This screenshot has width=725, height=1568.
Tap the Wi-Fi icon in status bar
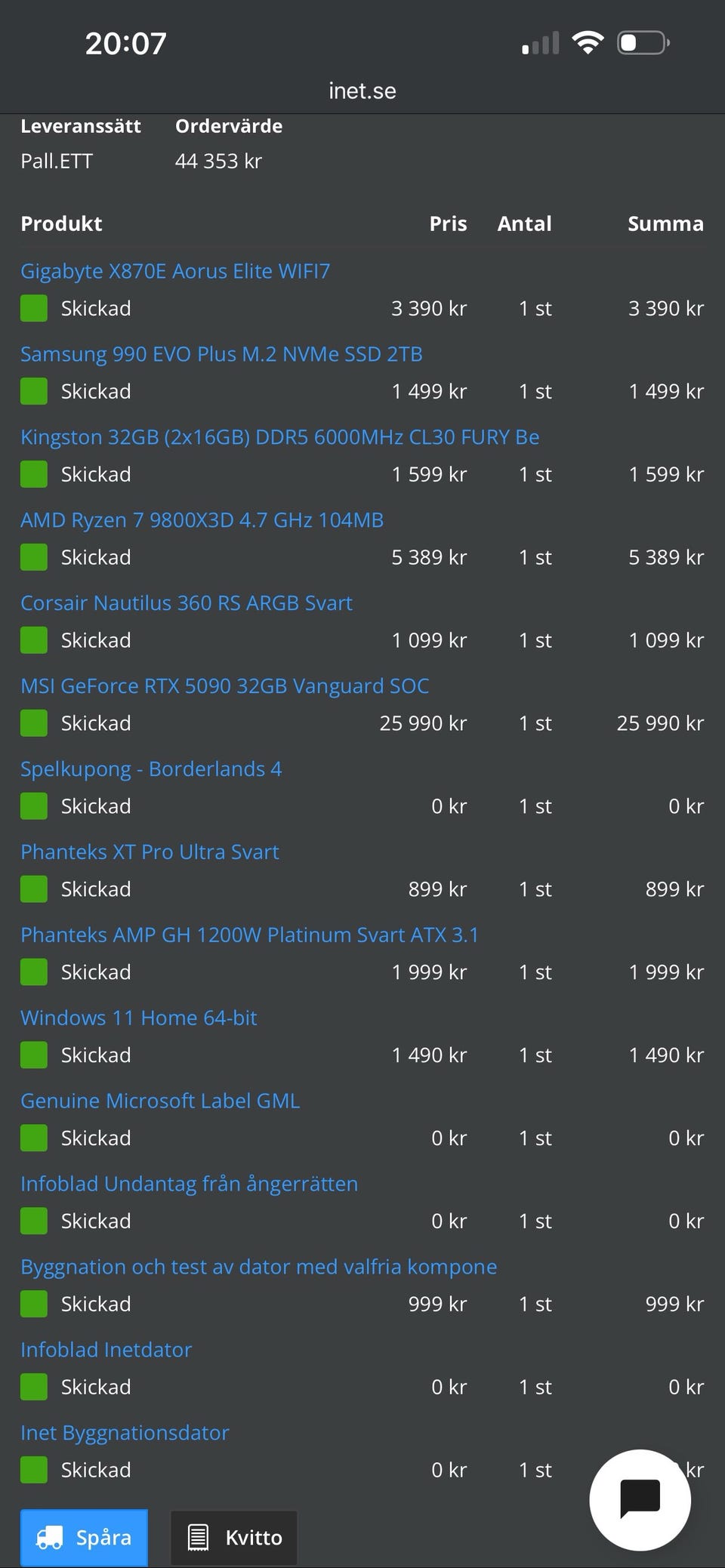pos(587,42)
